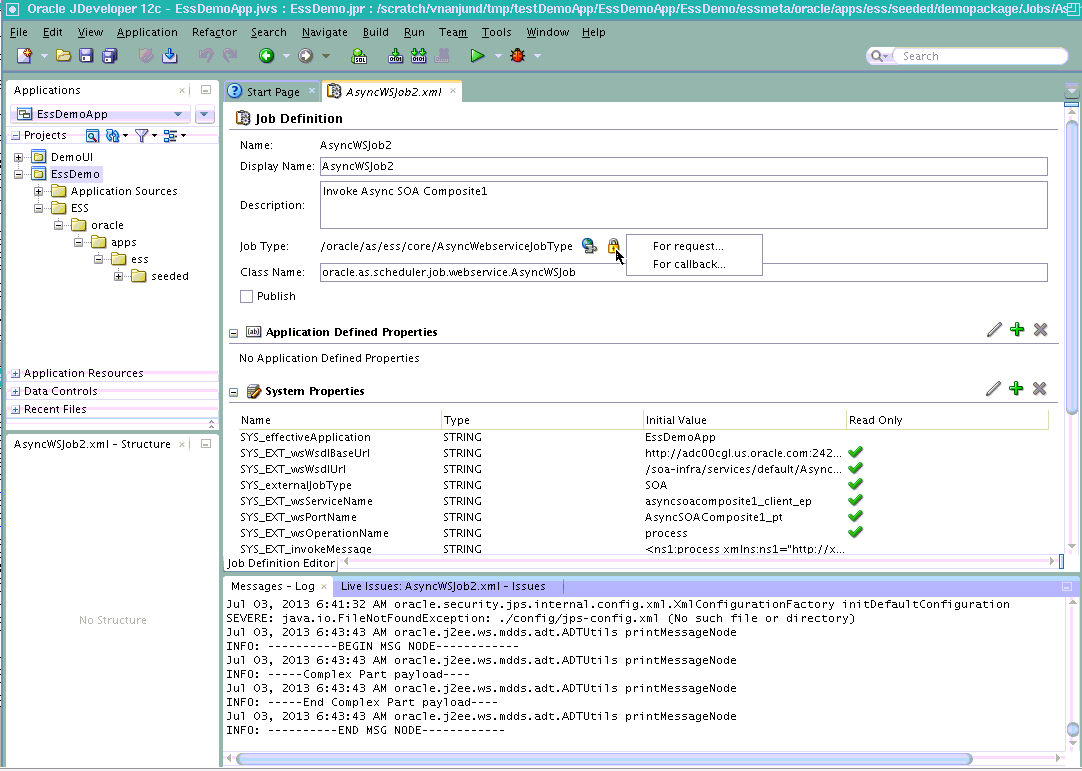
Task: Click the Rebuild (double arrow 0101) icon
Action: pyautogui.click(x=418, y=56)
